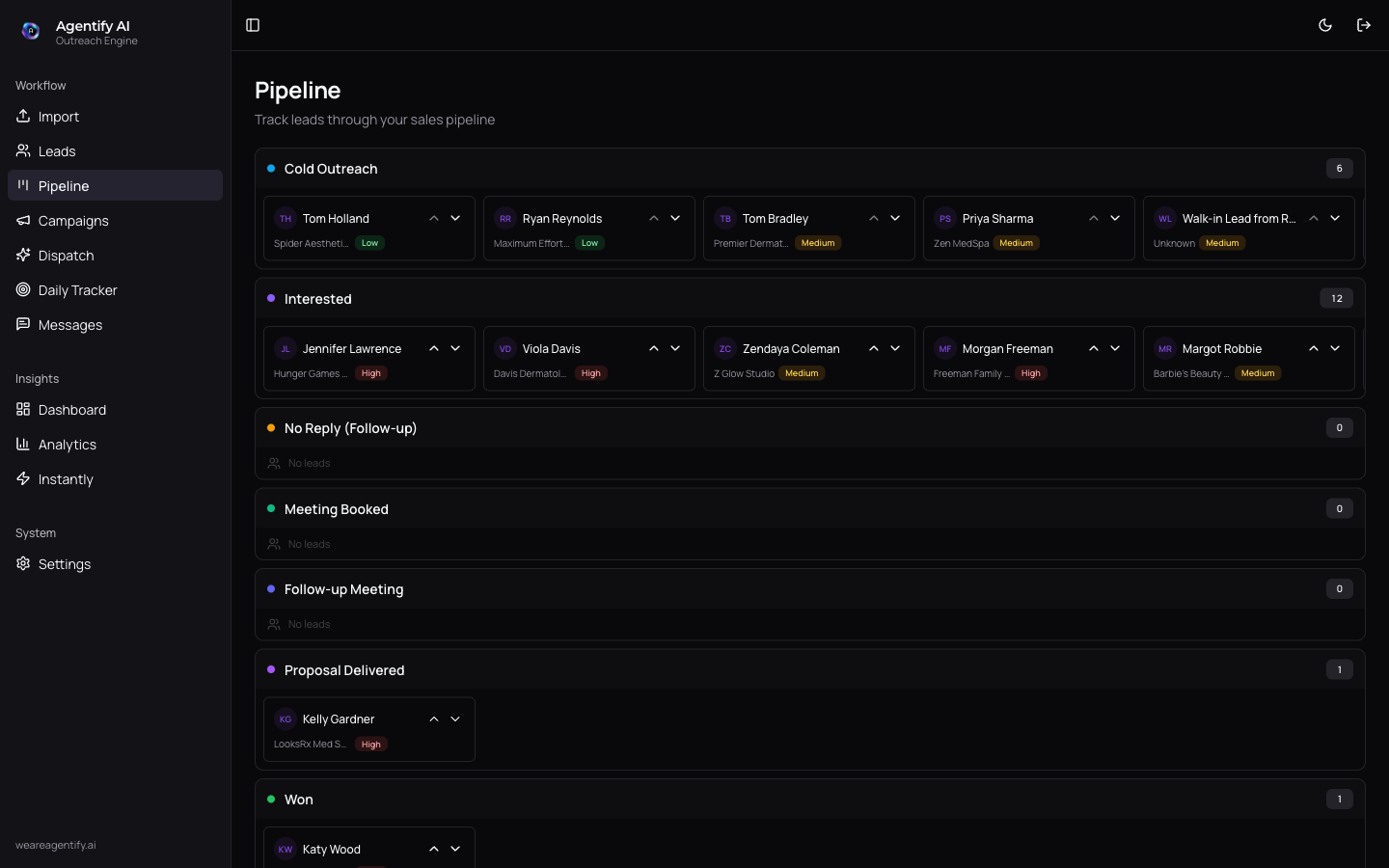Click the count badge showing 12 on Interested
This screenshot has height=868, width=1389.
(1336, 298)
